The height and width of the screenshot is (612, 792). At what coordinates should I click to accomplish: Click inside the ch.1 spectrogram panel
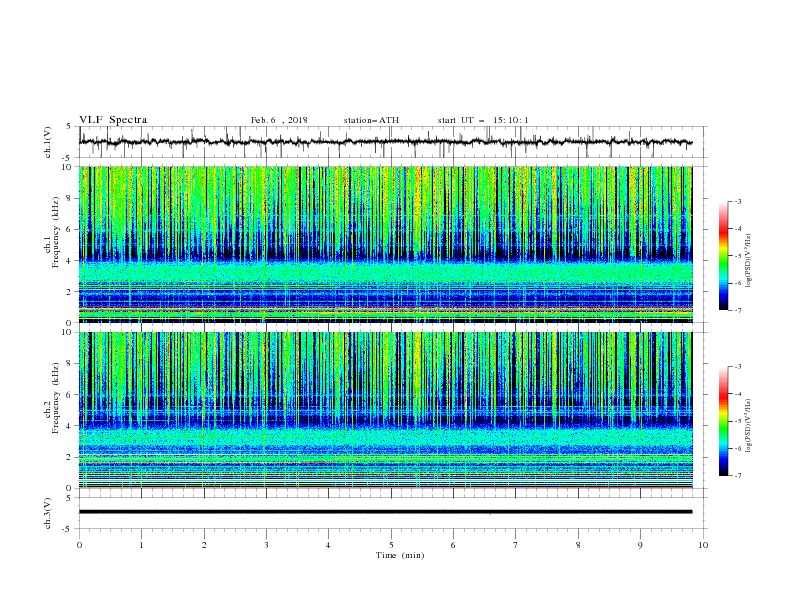pos(385,244)
